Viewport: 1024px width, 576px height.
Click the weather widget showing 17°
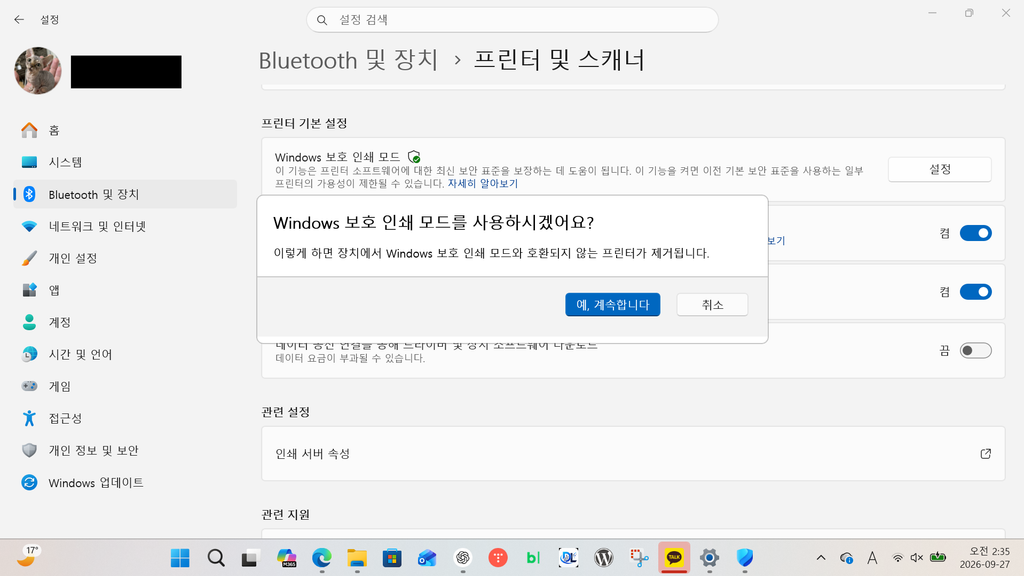[x=27, y=556]
